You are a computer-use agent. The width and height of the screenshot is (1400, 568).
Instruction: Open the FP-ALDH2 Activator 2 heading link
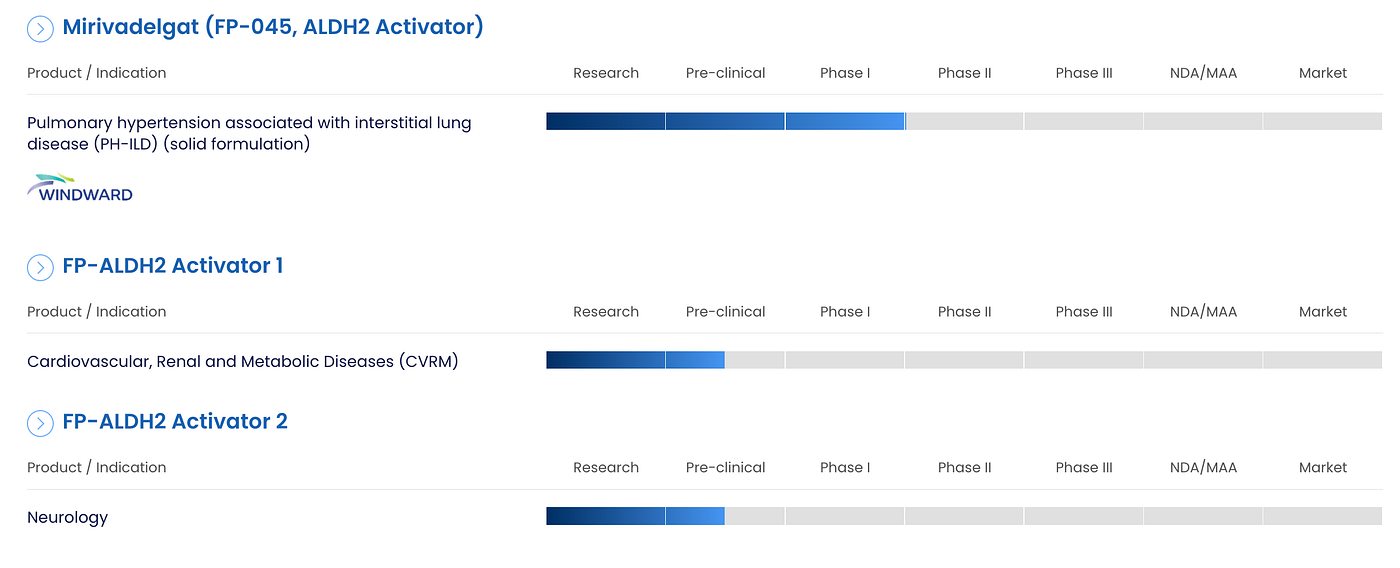[x=175, y=421]
